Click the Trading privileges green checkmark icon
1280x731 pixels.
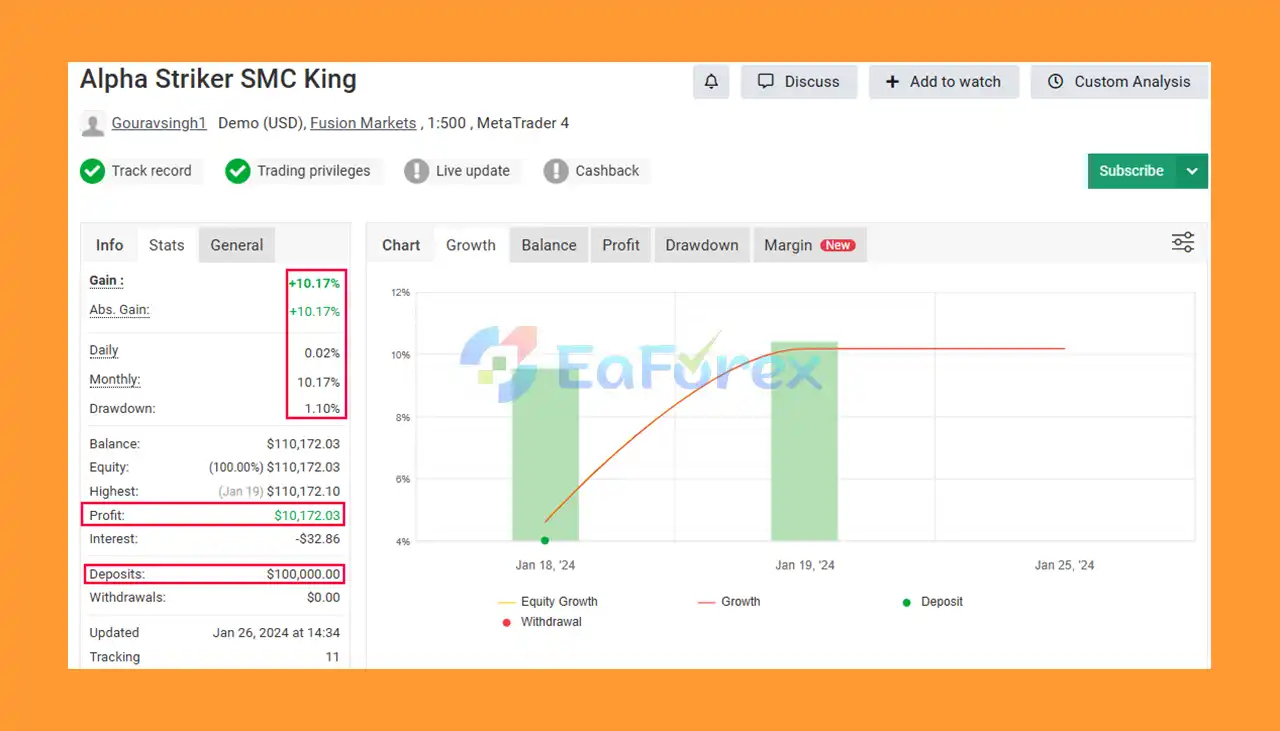click(x=237, y=172)
